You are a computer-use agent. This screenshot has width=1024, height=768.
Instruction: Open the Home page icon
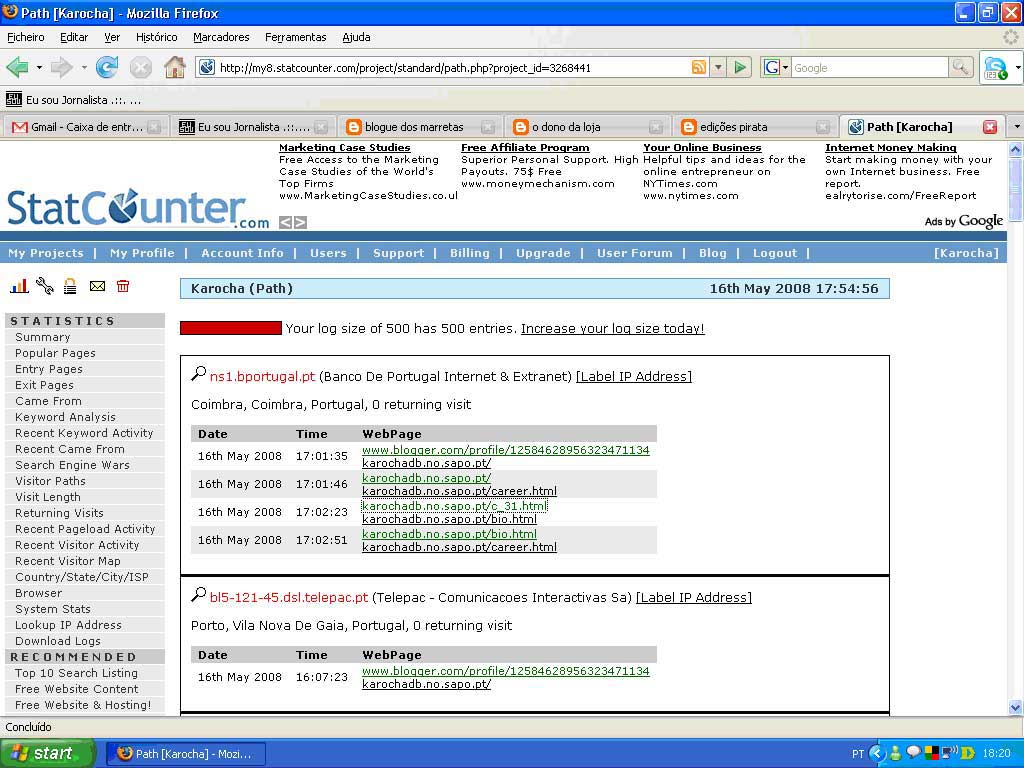click(x=174, y=67)
